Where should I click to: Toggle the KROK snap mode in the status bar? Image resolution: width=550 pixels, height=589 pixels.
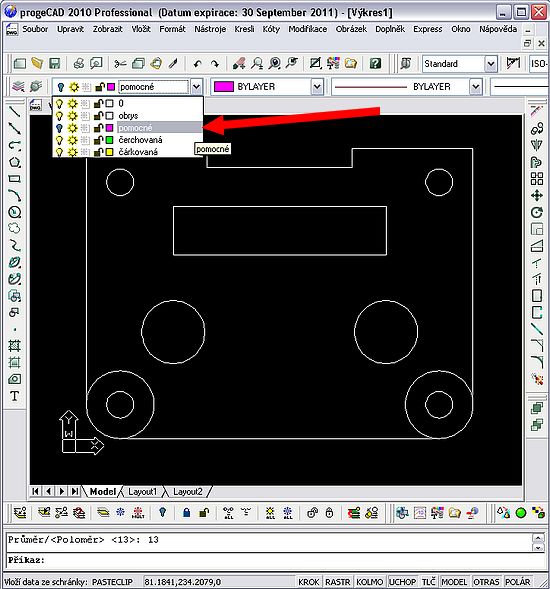tap(308, 582)
